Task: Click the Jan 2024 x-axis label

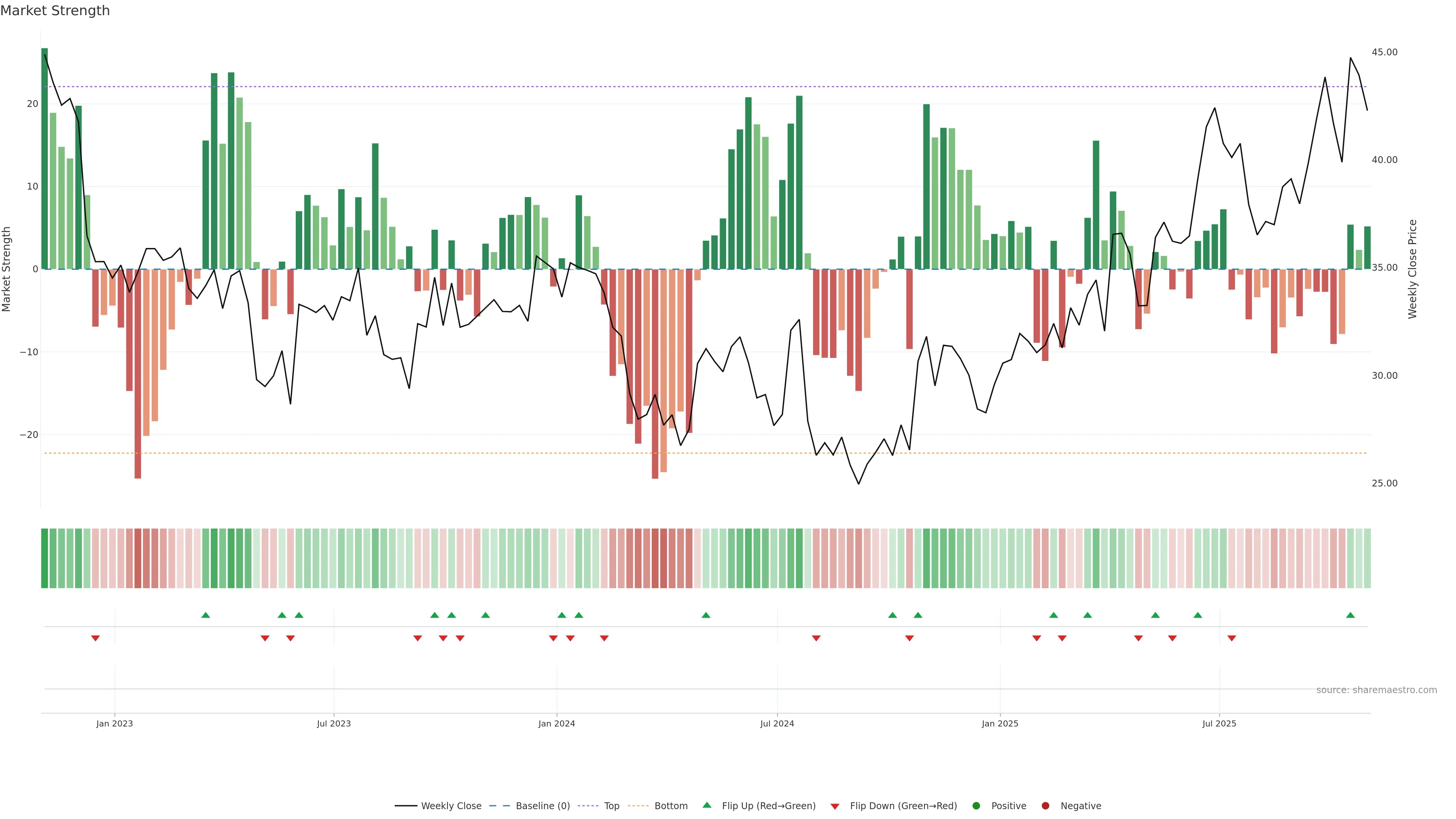Action: point(556,723)
